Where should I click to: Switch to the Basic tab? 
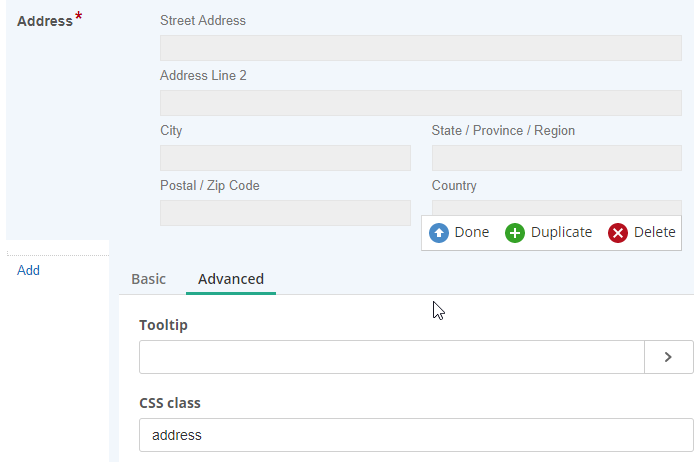point(148,279)
